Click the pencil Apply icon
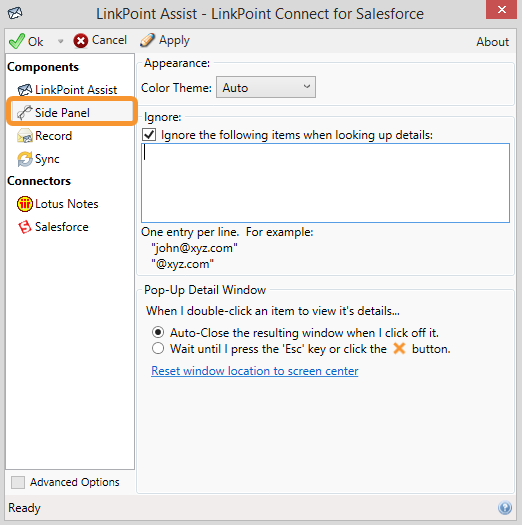The image size is (522, 526). point(148,40)
